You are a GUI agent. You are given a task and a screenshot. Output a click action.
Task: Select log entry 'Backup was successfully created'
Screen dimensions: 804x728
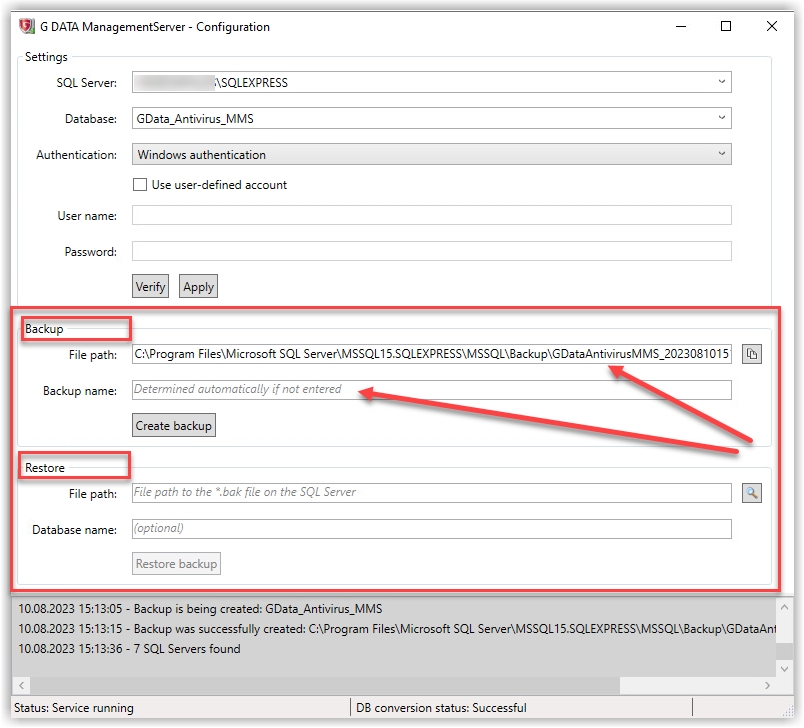tap(397, 629)
